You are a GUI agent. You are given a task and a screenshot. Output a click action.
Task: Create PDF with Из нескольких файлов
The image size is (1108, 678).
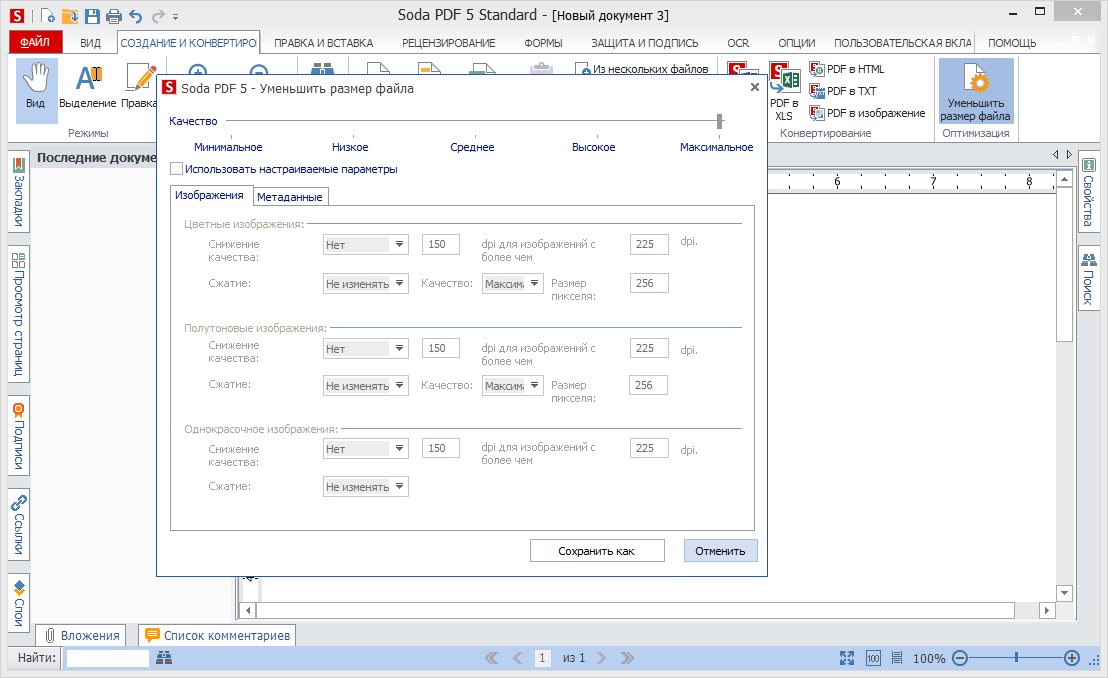click(x=642, y=69)
